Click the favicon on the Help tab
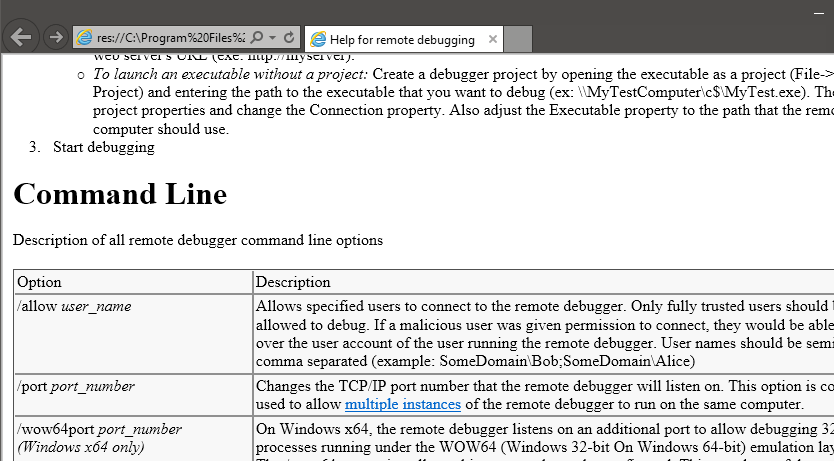Screen dimensions: 834x461 tap(318, 40)
